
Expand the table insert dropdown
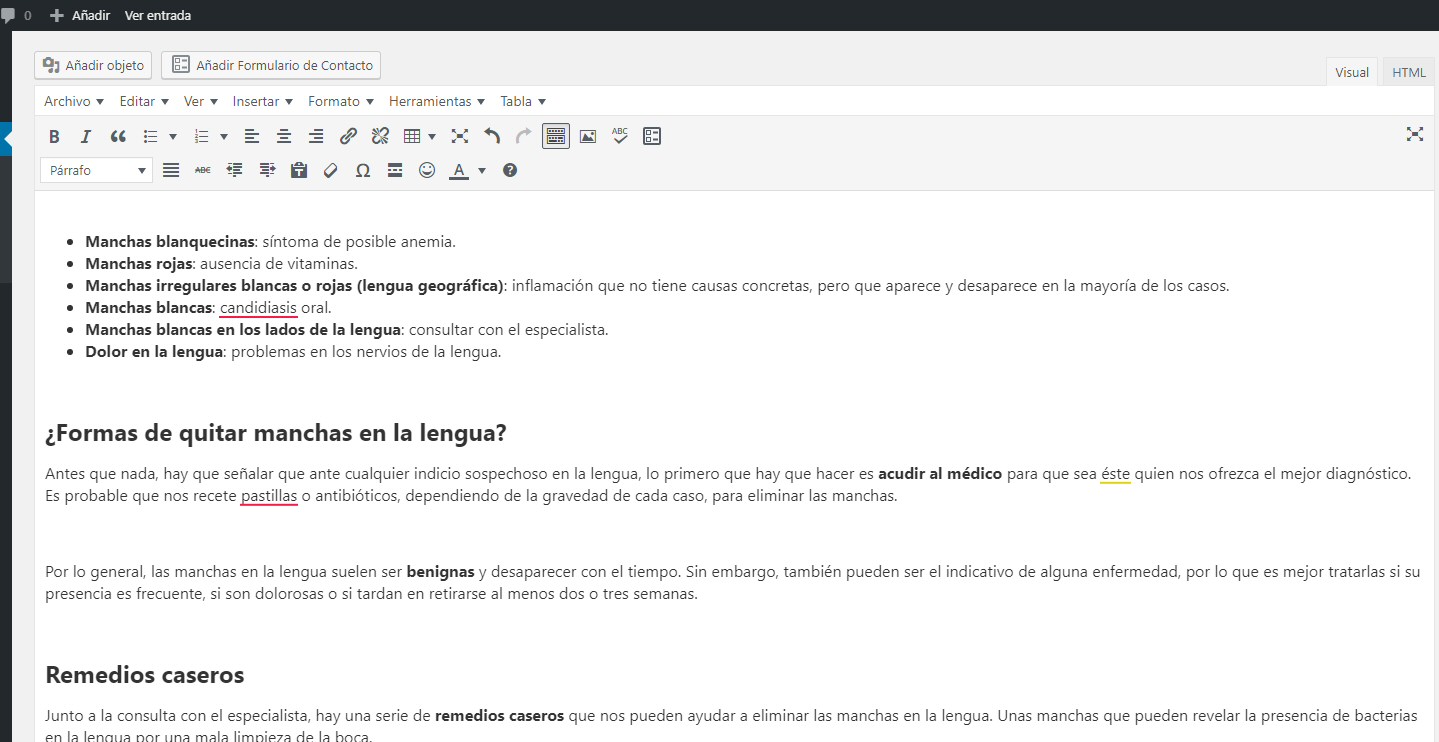[x=432, y=136]
